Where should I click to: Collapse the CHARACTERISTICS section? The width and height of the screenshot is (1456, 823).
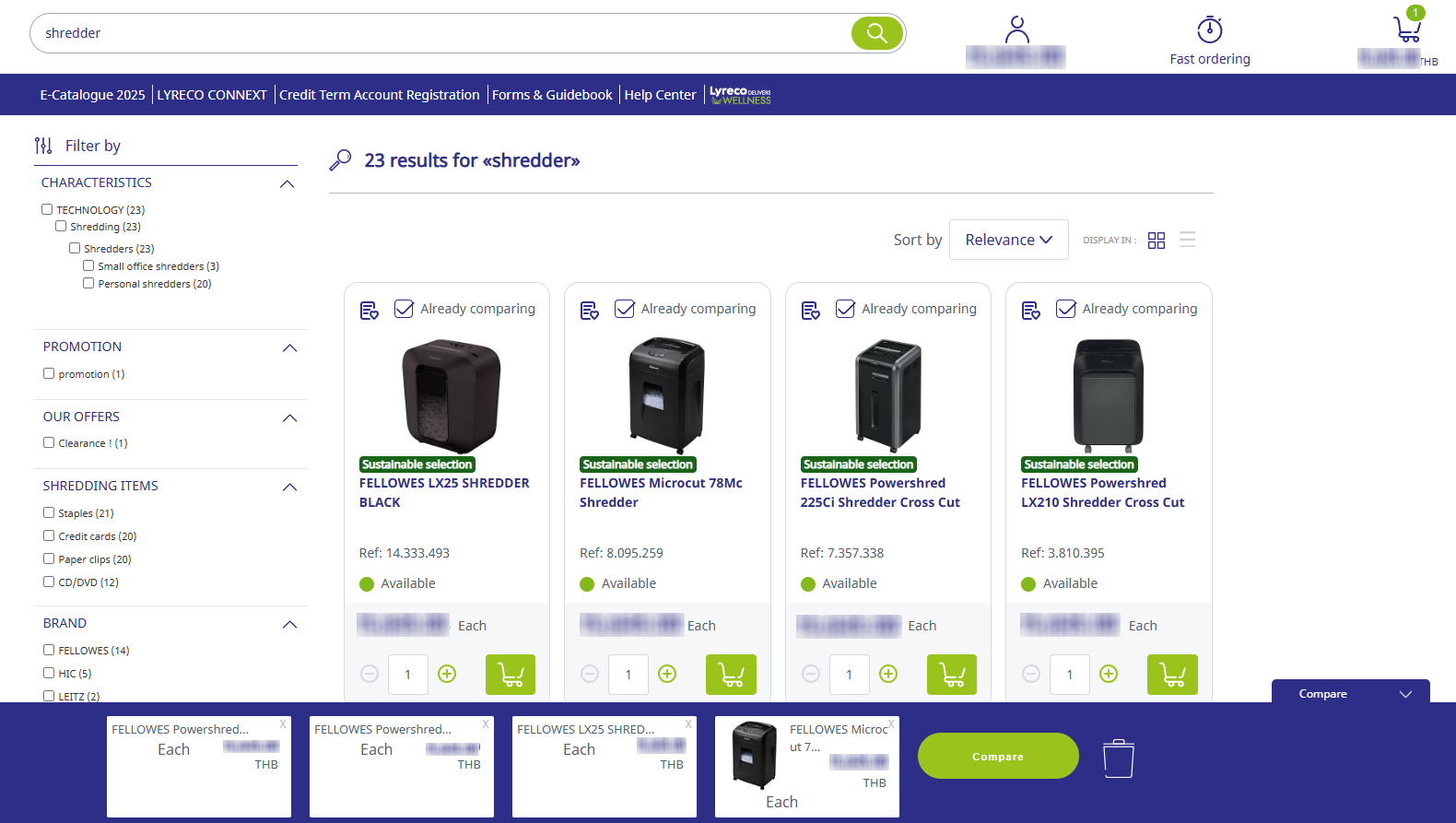(288, 184)
